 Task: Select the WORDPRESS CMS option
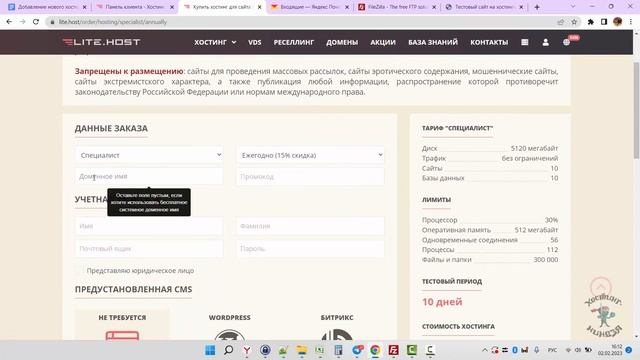[x=229, y=324]
